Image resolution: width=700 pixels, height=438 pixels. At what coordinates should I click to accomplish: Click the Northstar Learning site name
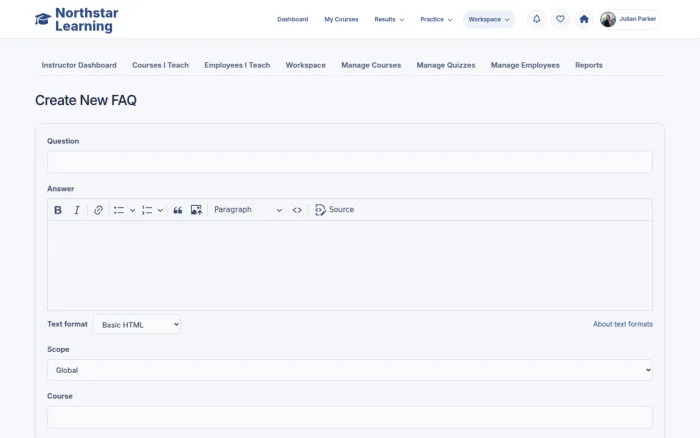87,20
